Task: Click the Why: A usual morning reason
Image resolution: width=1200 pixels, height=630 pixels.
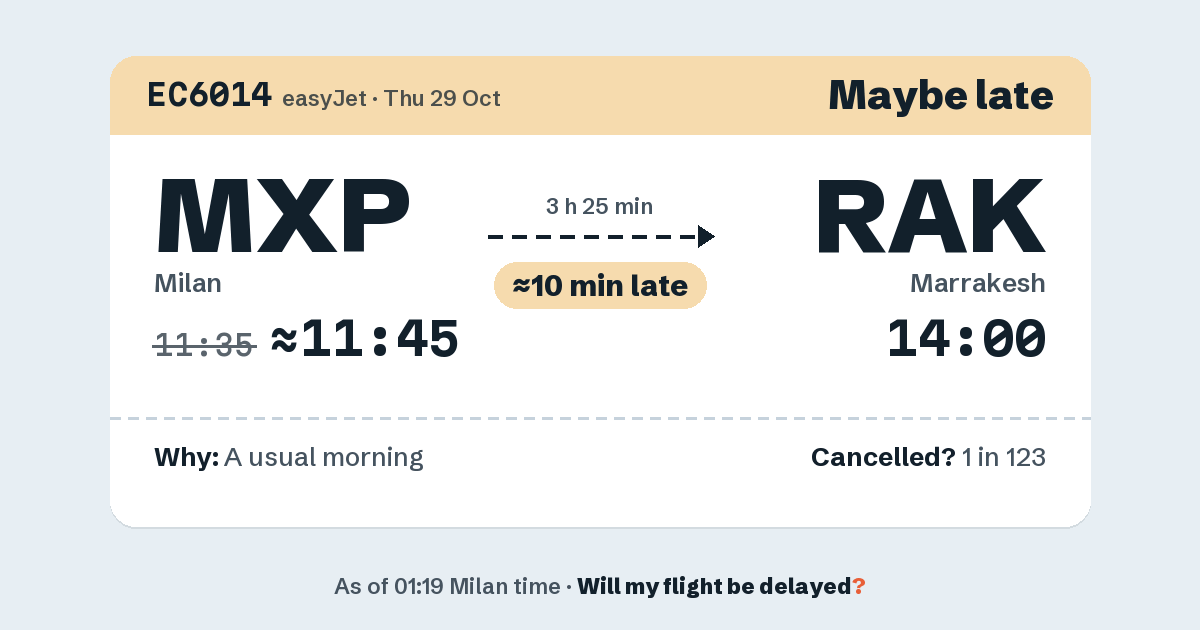Action: click(289, 458)
